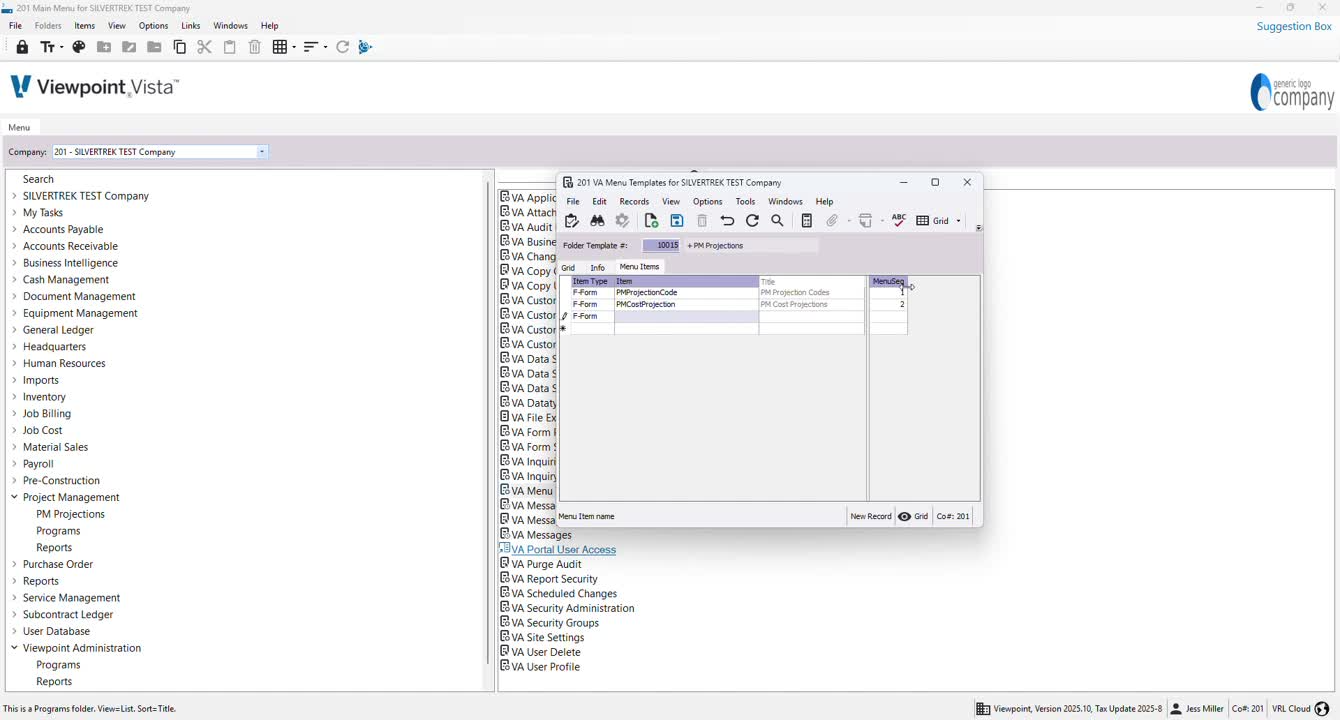1340x720 pixels.
Task: Expand the Job Cost tree node
Action: point(14,430)
